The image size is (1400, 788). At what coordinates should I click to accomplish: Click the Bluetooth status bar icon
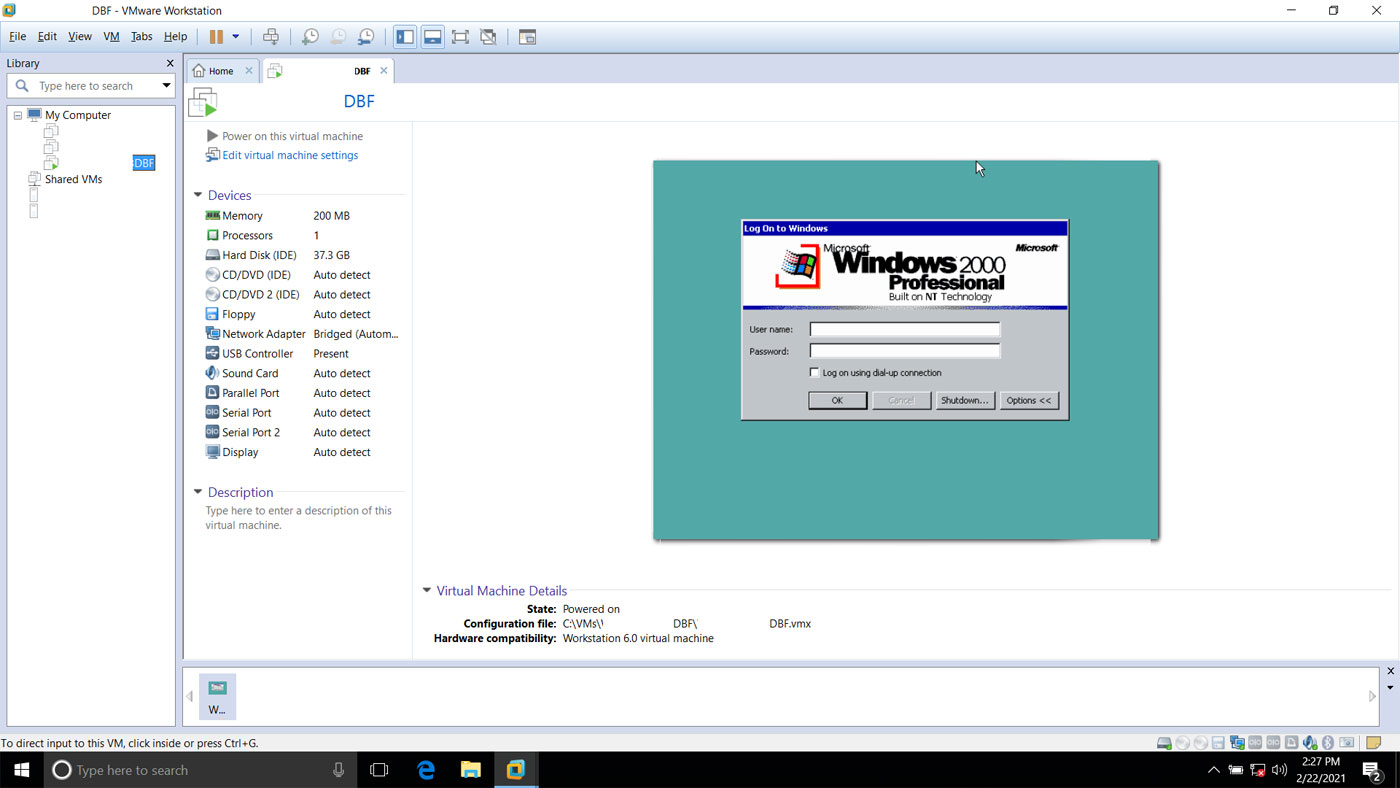pos(1328,743)
